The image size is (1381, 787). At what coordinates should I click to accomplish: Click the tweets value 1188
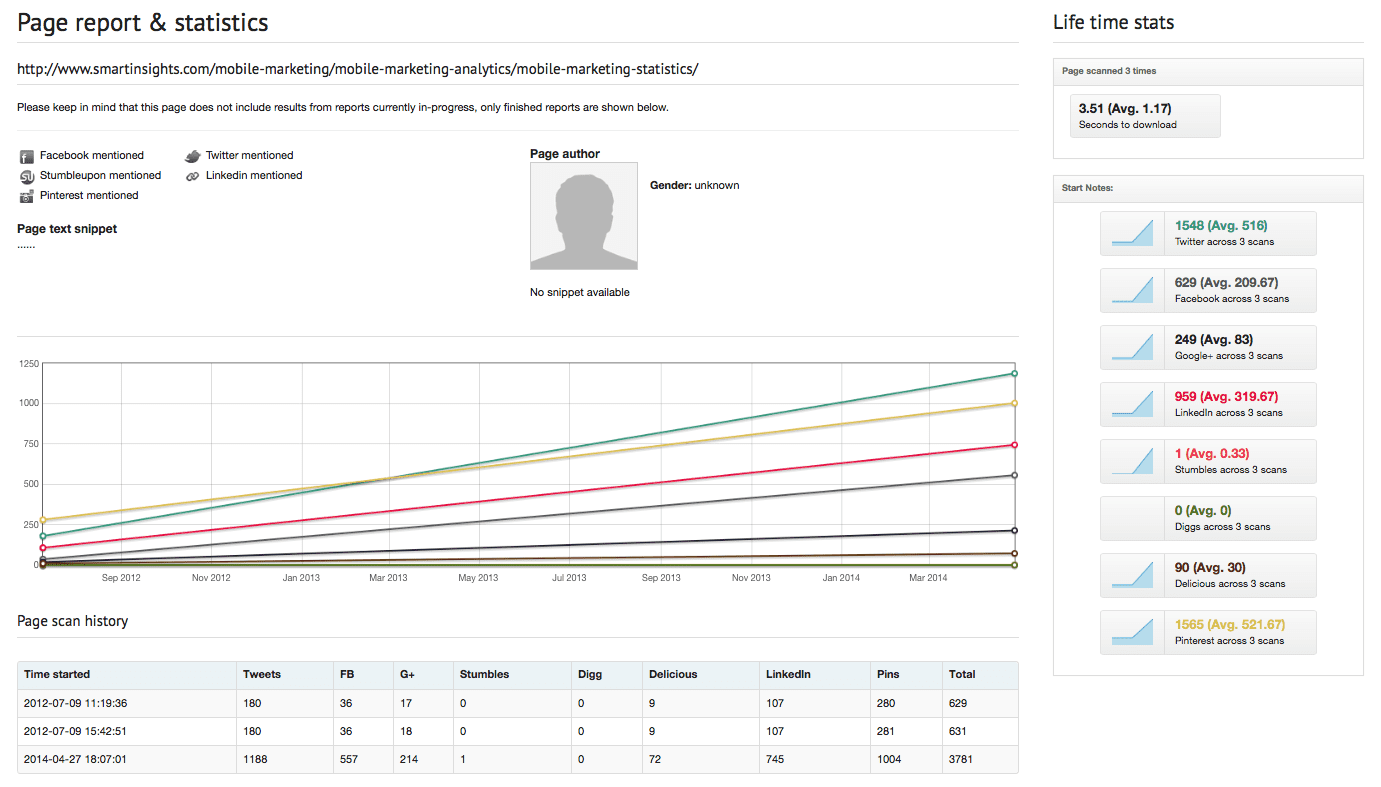pyautogui.click(x=256, y=759)
